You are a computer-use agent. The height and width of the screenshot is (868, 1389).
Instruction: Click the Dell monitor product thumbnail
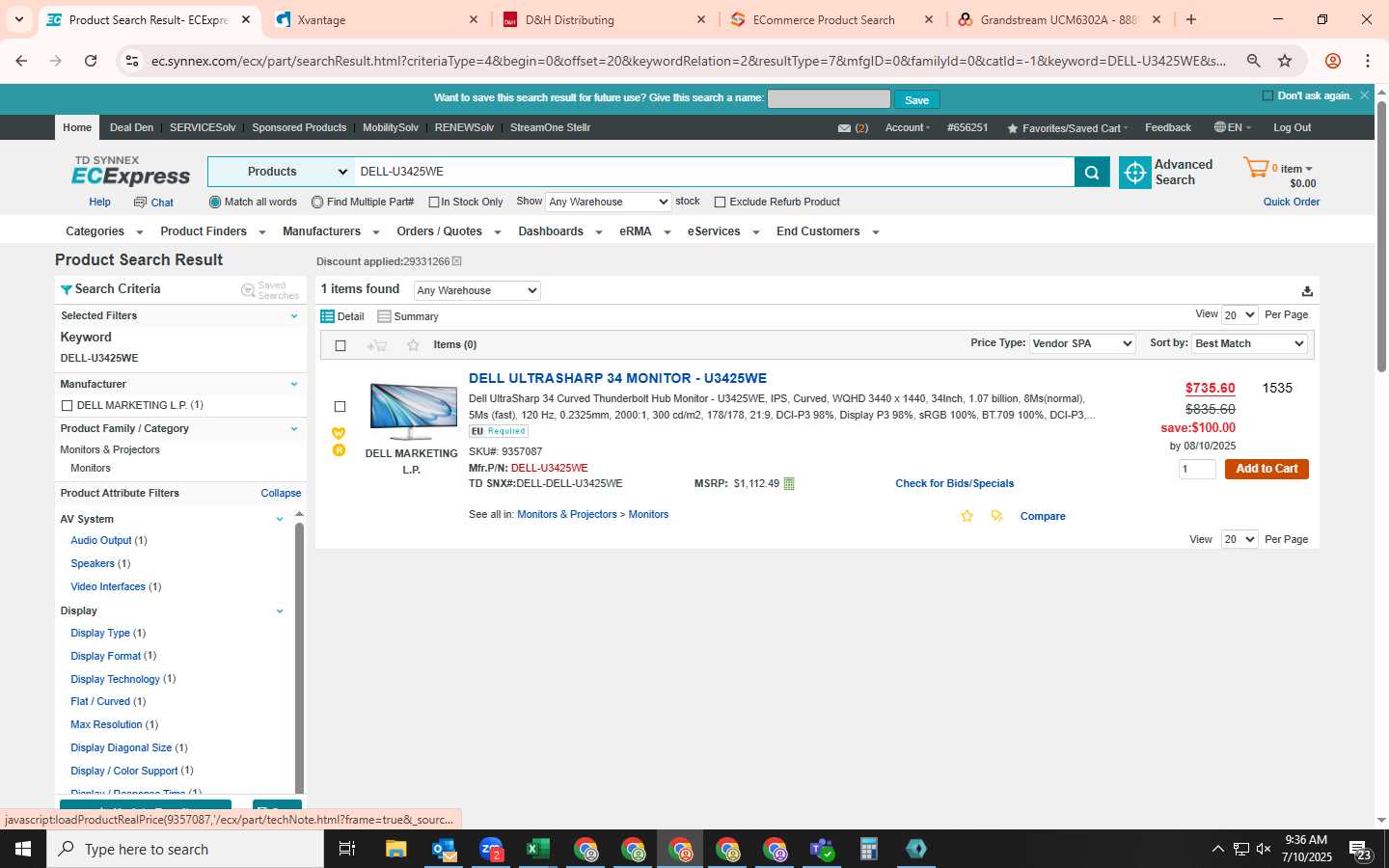pos(414,411)
